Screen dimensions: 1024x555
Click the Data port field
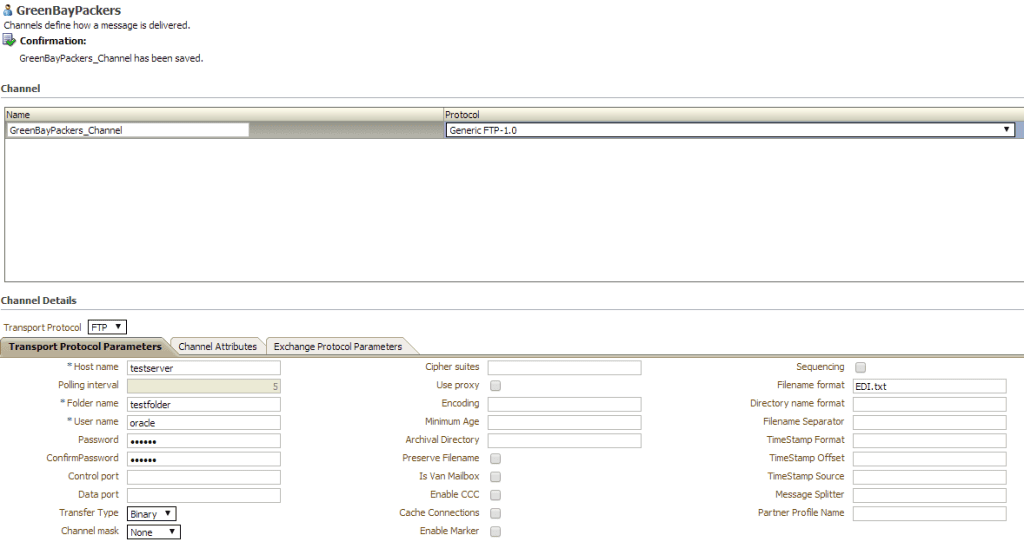point(204,496)
